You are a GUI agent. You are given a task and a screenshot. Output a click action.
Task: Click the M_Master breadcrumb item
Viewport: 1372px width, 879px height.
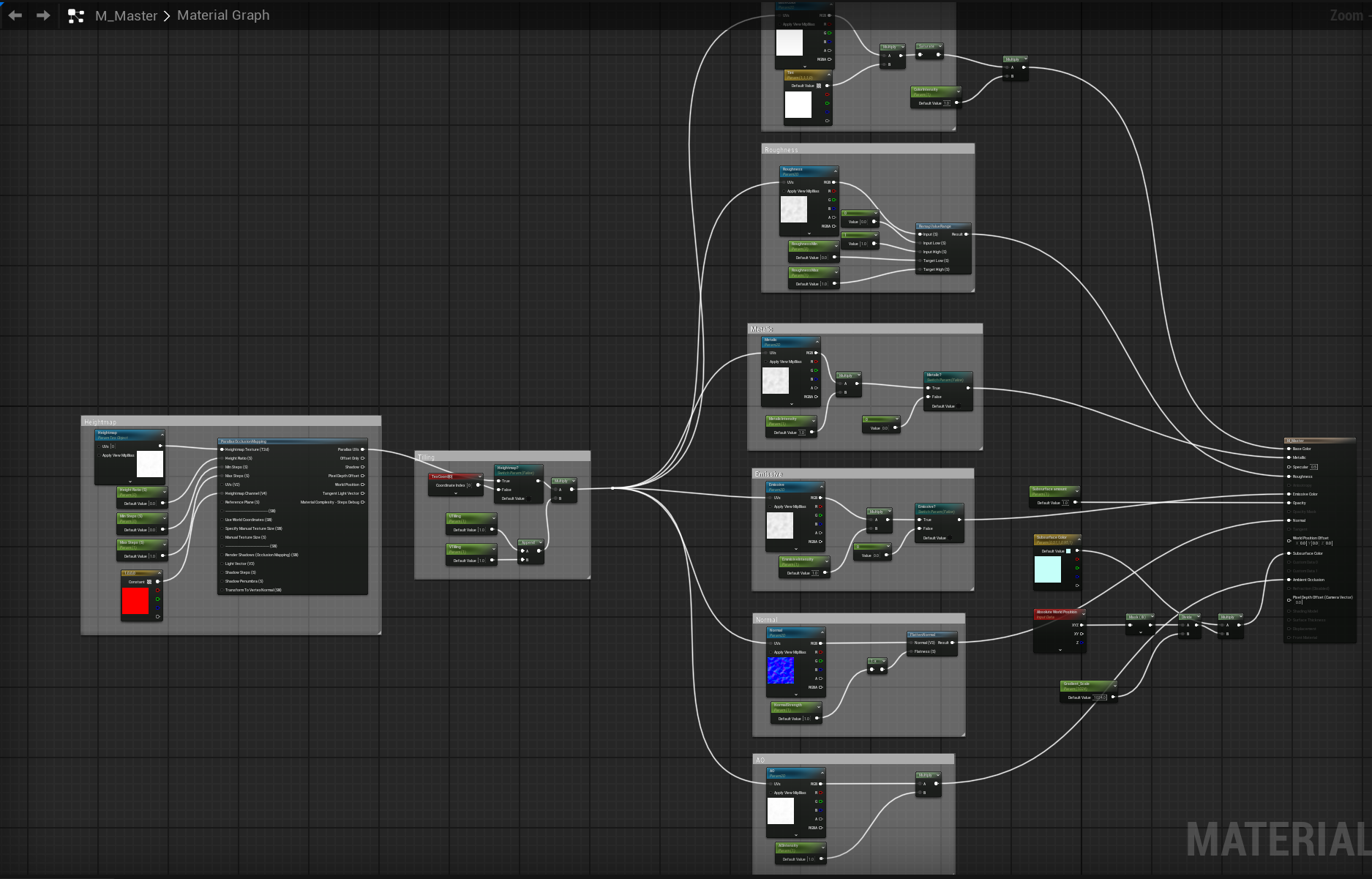pyautogui.click(x=126, y=15)
